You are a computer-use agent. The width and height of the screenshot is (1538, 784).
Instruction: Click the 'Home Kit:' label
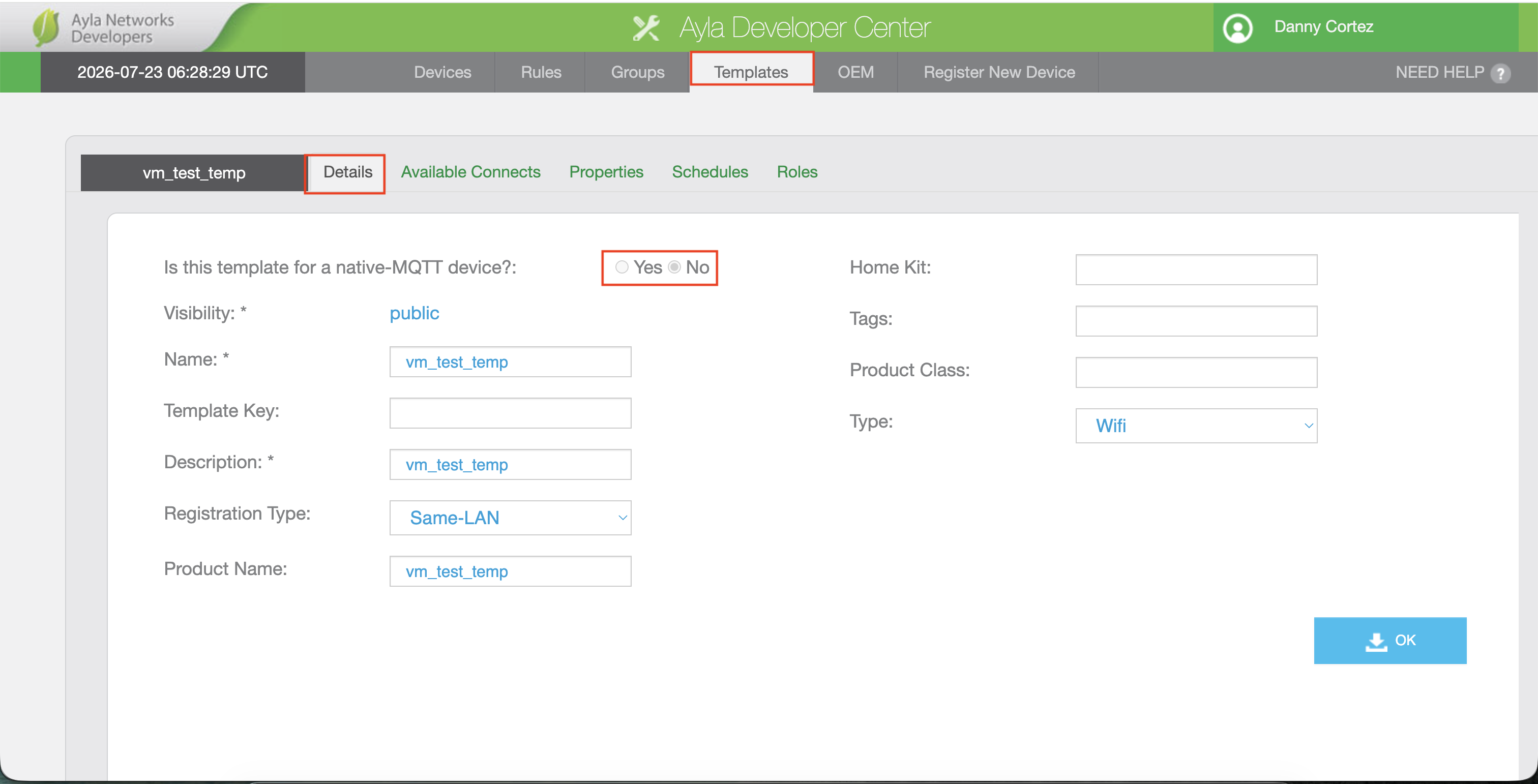(x=890, y=267)
